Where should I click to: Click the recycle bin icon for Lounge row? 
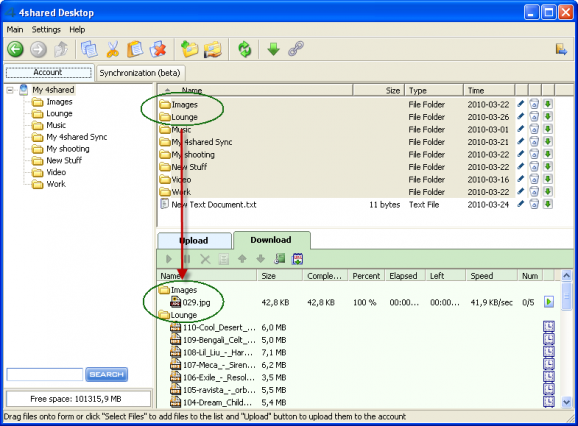coord(534,117)
